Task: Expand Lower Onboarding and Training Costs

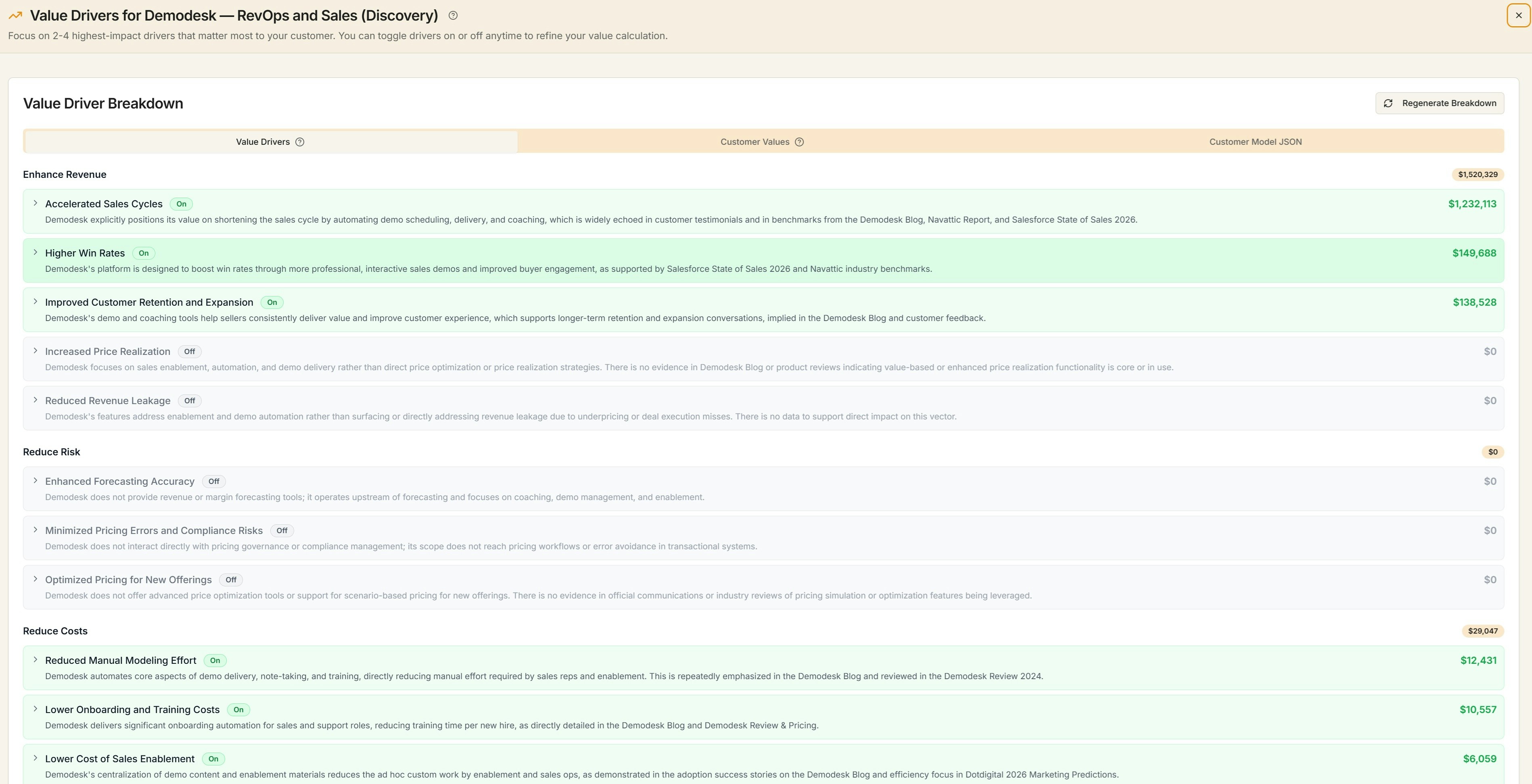Action: tap(35, 710)
